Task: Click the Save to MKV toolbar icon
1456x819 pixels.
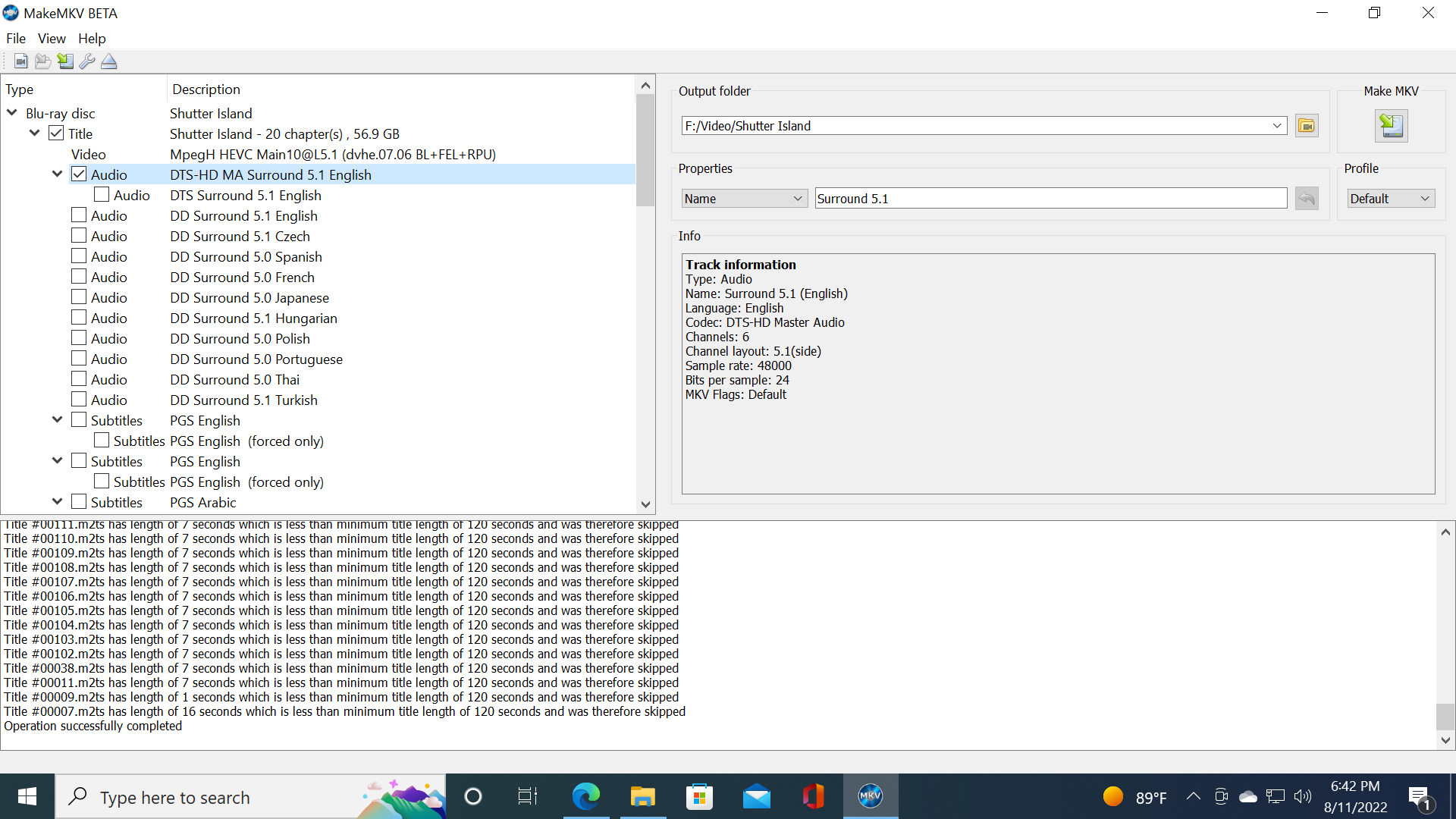Action: coord(65,61)
